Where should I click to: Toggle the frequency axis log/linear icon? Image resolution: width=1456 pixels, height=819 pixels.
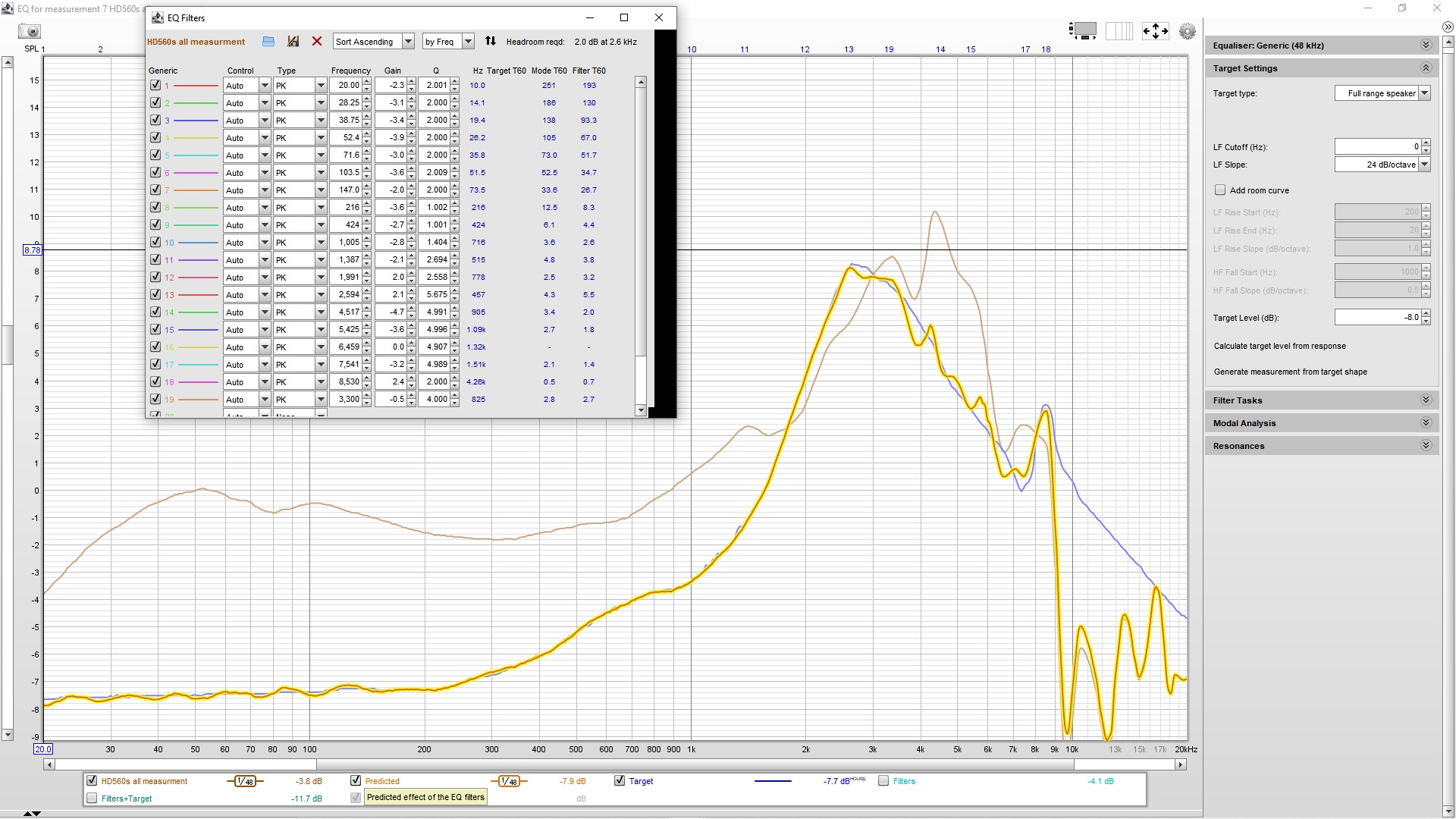point(1119,30)
